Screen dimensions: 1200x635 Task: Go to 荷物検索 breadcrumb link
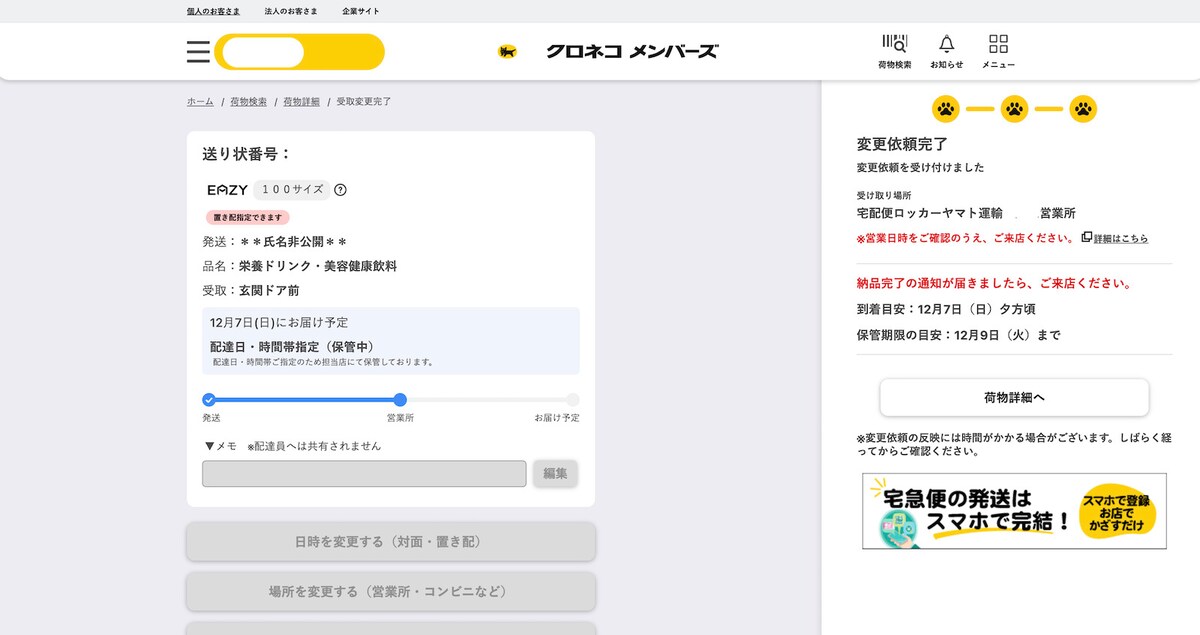tap(248, 102)
